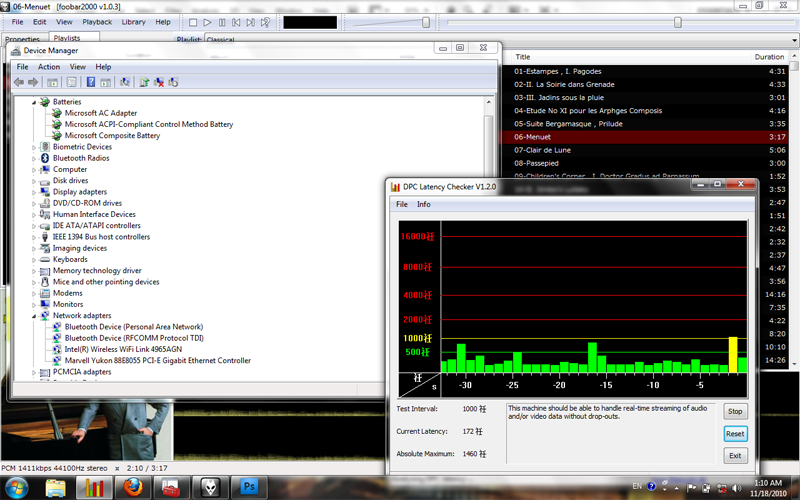Click the red toolbox taskbar icon
This screenshot has height=500, width=800.
tap(170, 488)
